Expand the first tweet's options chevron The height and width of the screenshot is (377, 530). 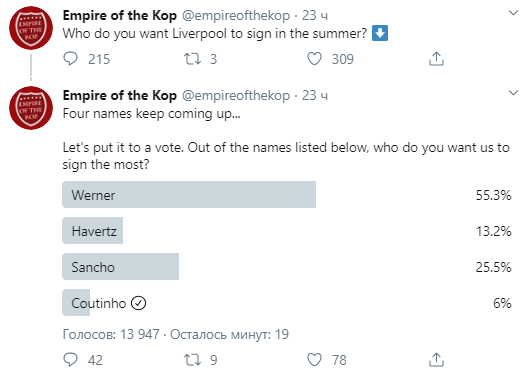pos(513,13)
